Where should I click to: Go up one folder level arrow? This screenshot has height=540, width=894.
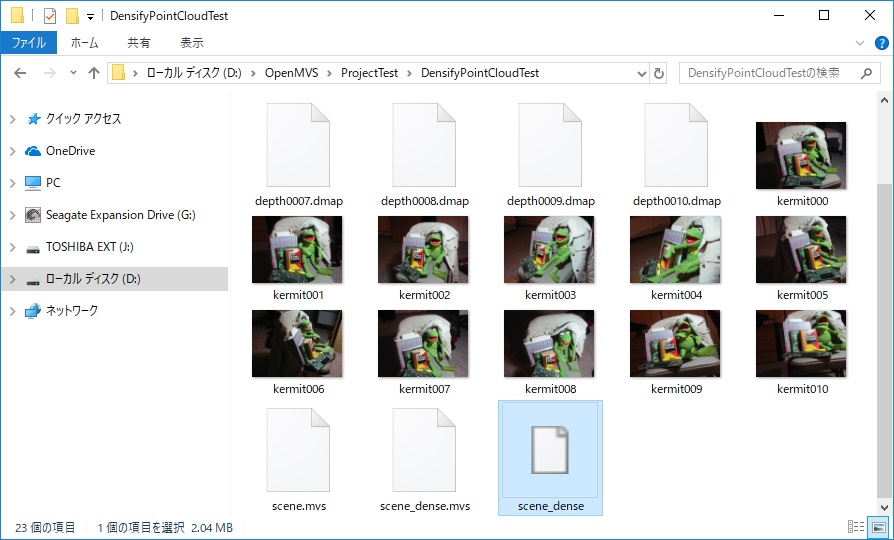tap(94, 73)
